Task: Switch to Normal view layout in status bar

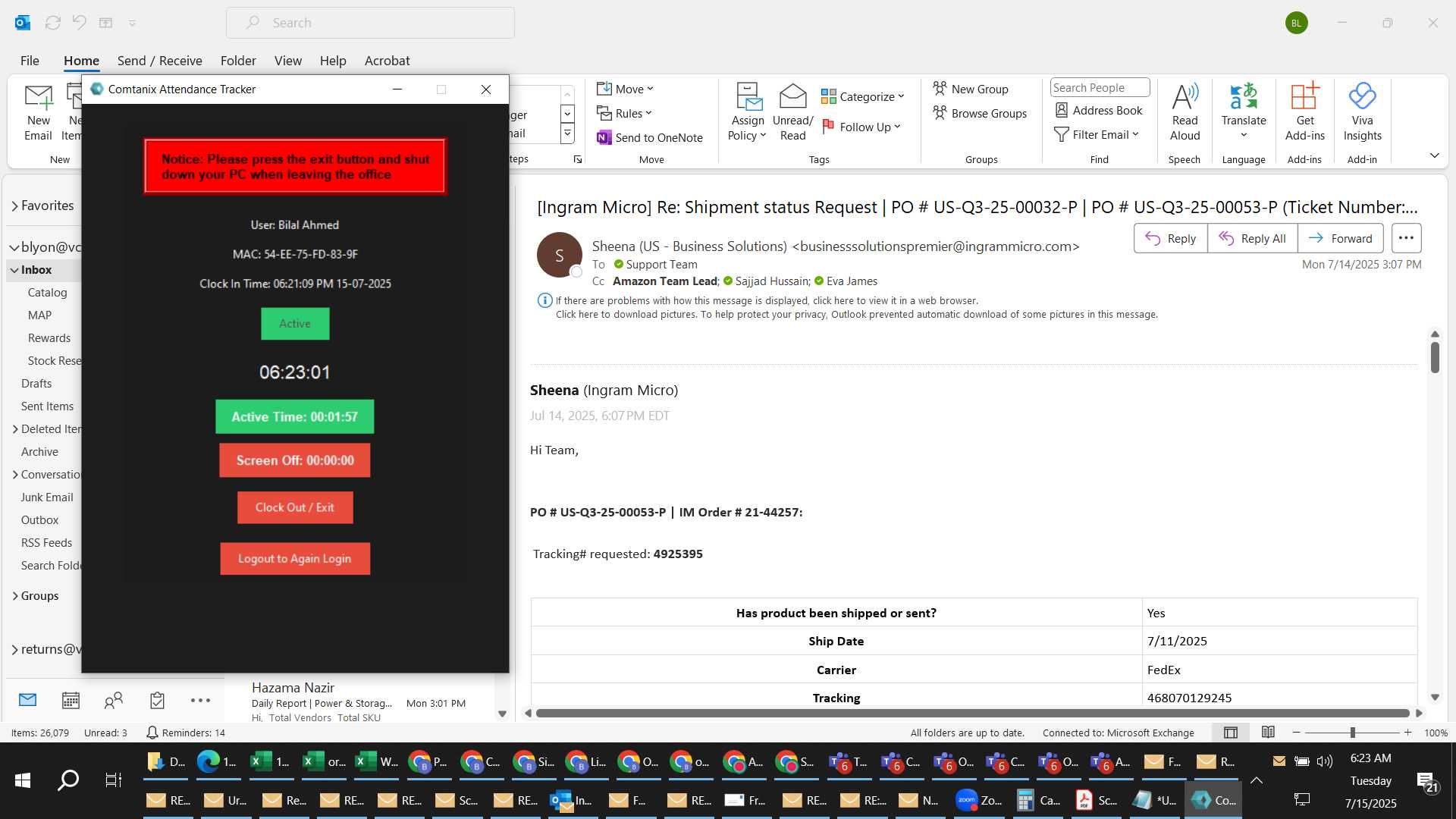Action: (x=1231, y=733)
